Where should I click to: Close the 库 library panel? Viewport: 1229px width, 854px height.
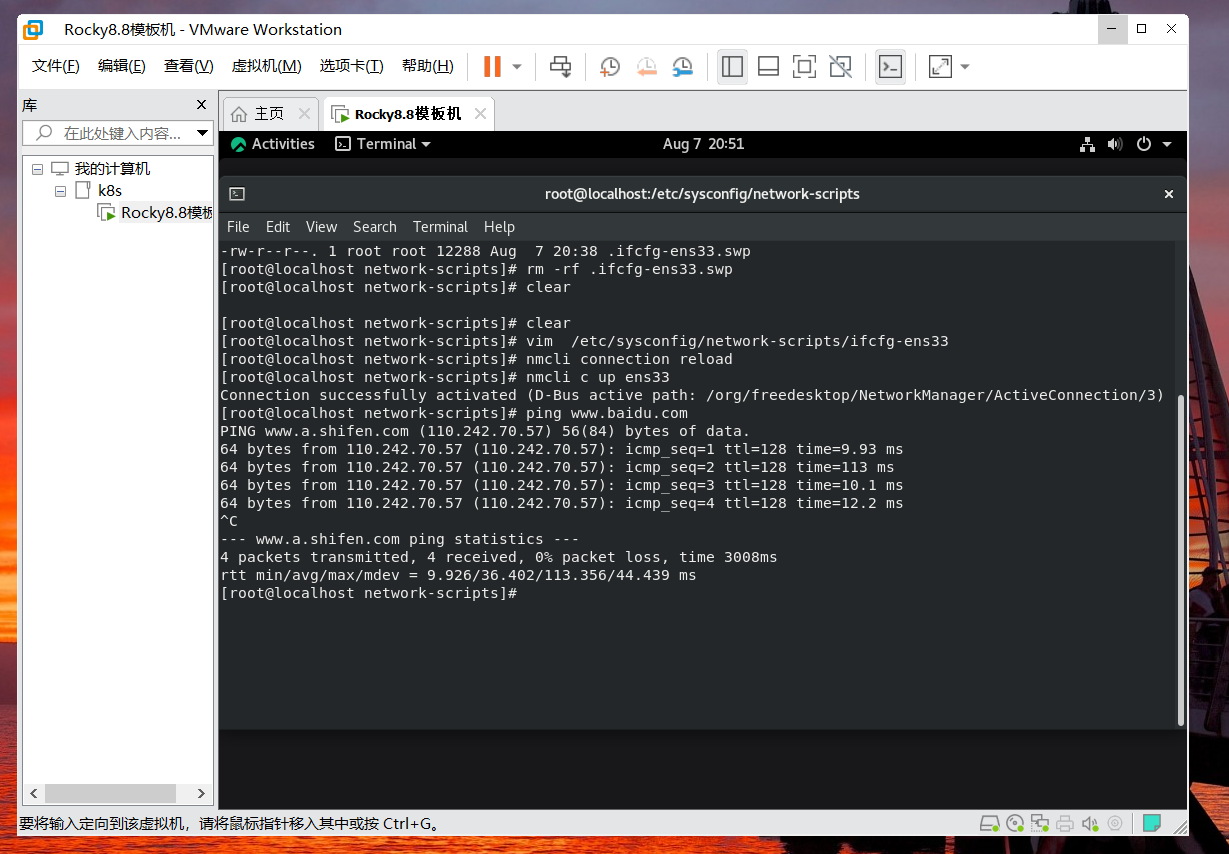(x=201, y=104)
